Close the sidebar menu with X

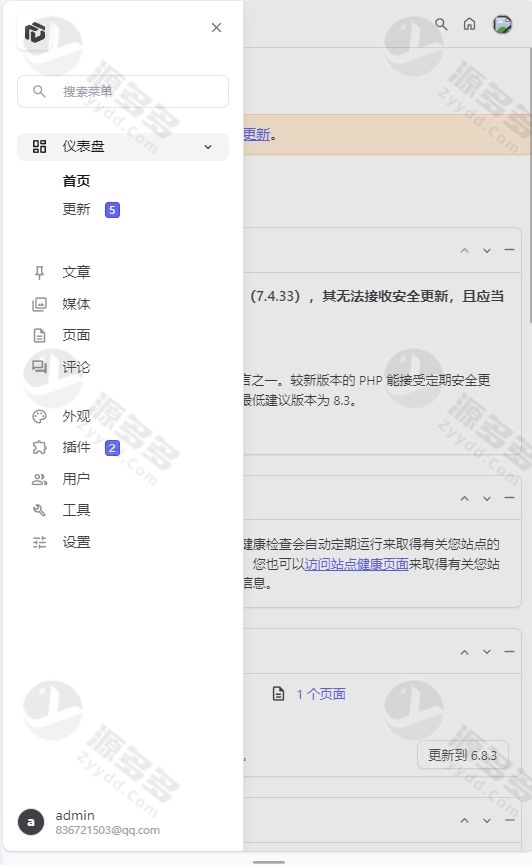tap(216, 28)
